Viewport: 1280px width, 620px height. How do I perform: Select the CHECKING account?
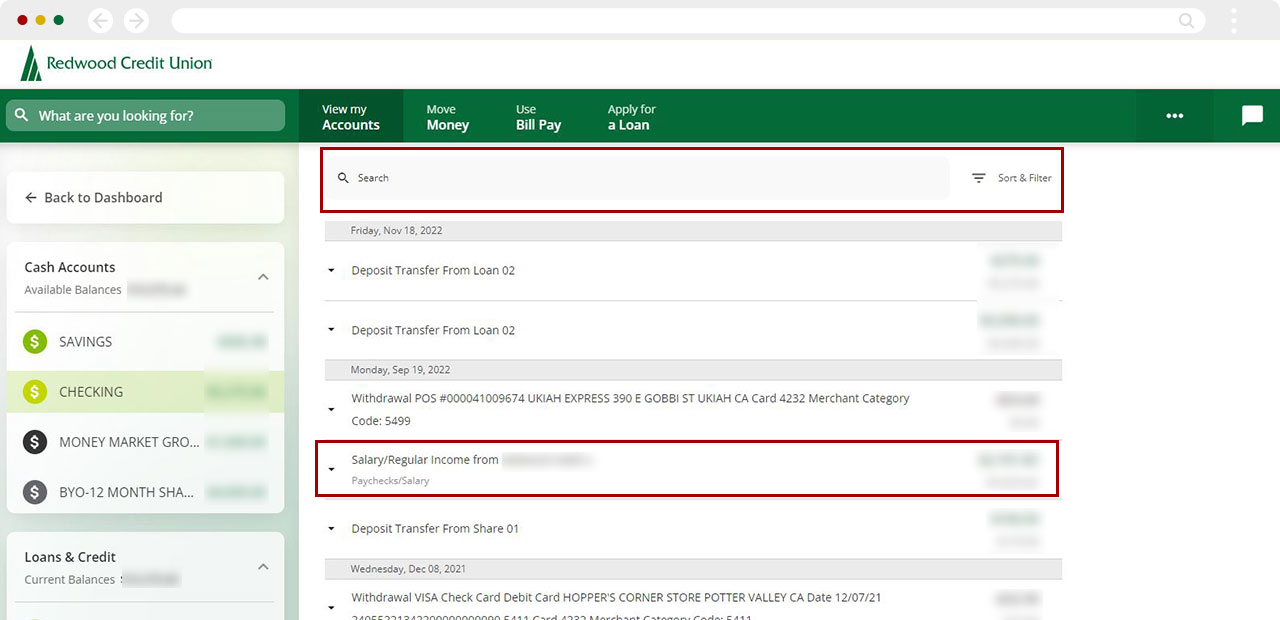click(146, 392)
